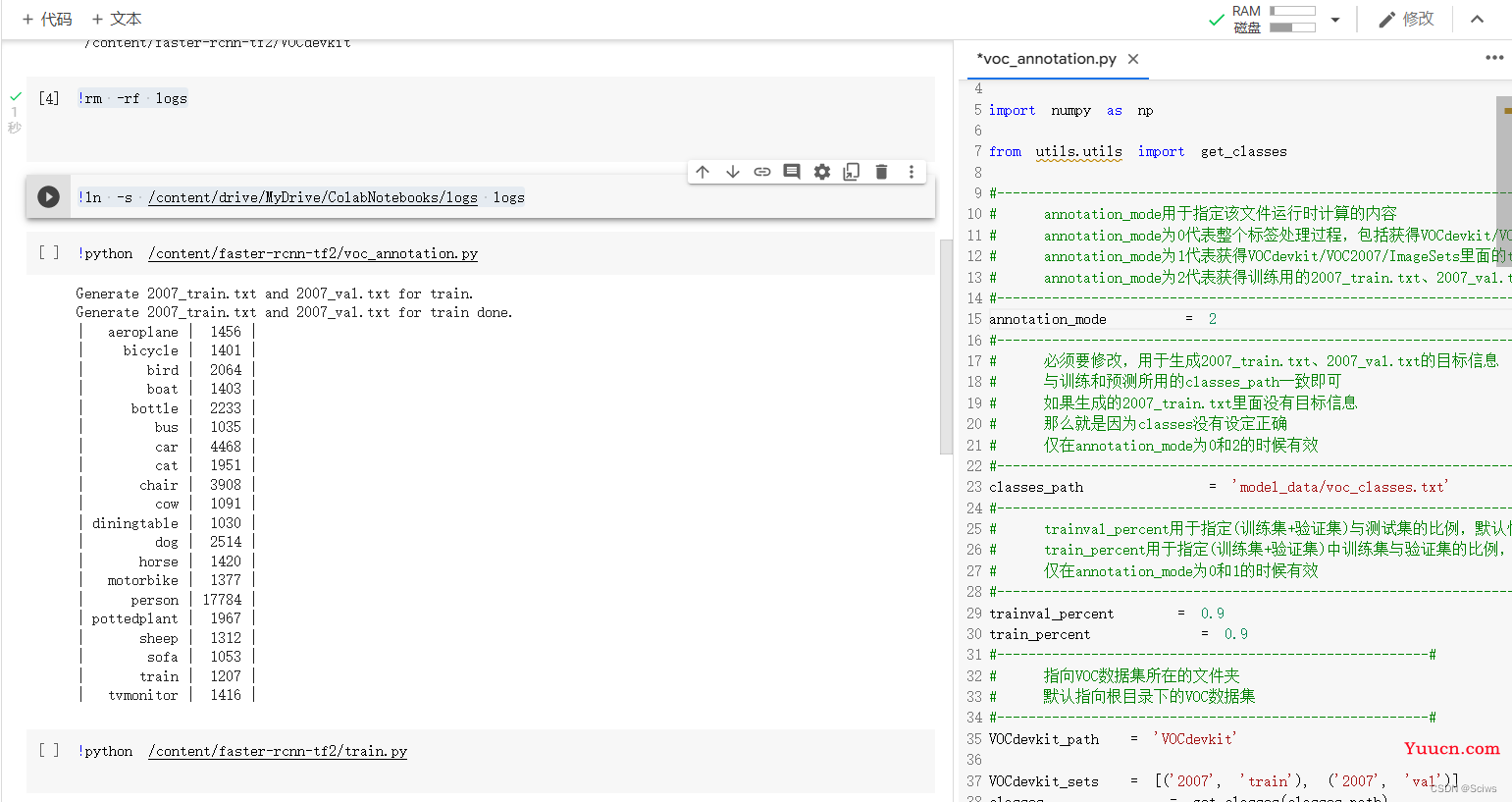The image size is (1512, 802).
Task: Run the voc_annotation.py cell bracket
Action: click(x=49, y=252)
